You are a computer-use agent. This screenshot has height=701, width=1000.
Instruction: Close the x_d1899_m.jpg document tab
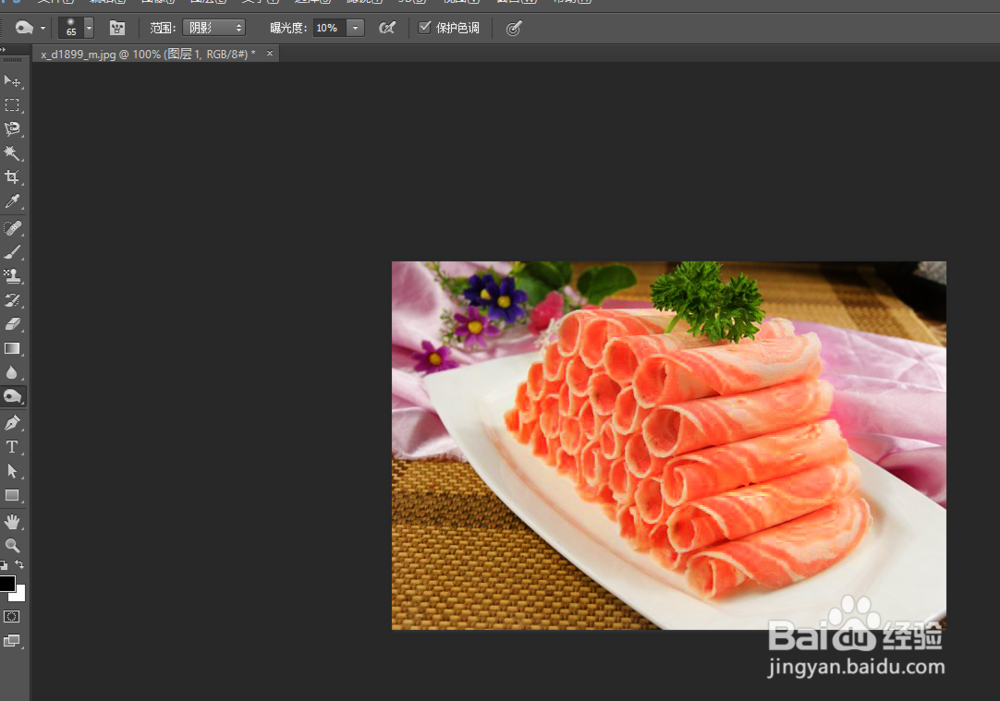(x=270, y=54)
